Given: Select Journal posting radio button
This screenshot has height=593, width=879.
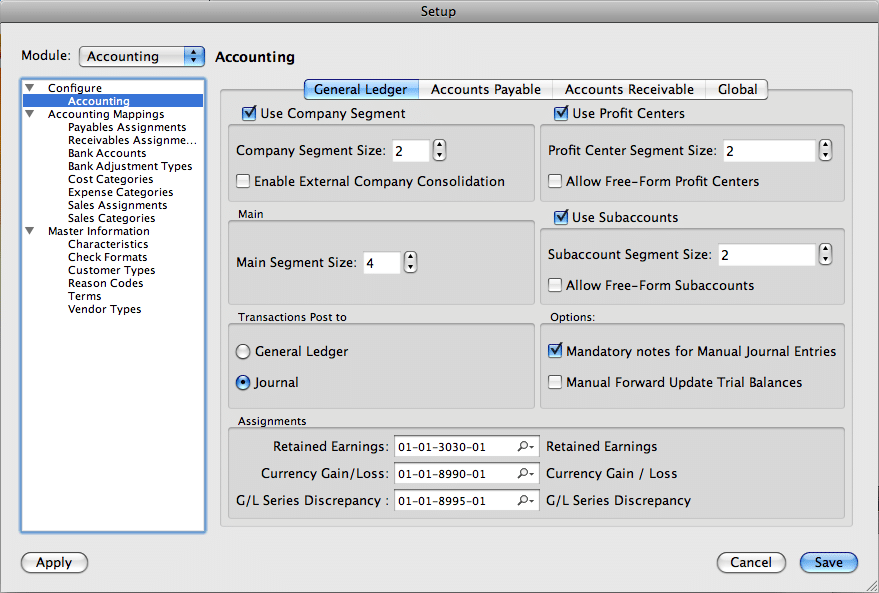Looking at the screenshot, I should (x=243, y=382).
